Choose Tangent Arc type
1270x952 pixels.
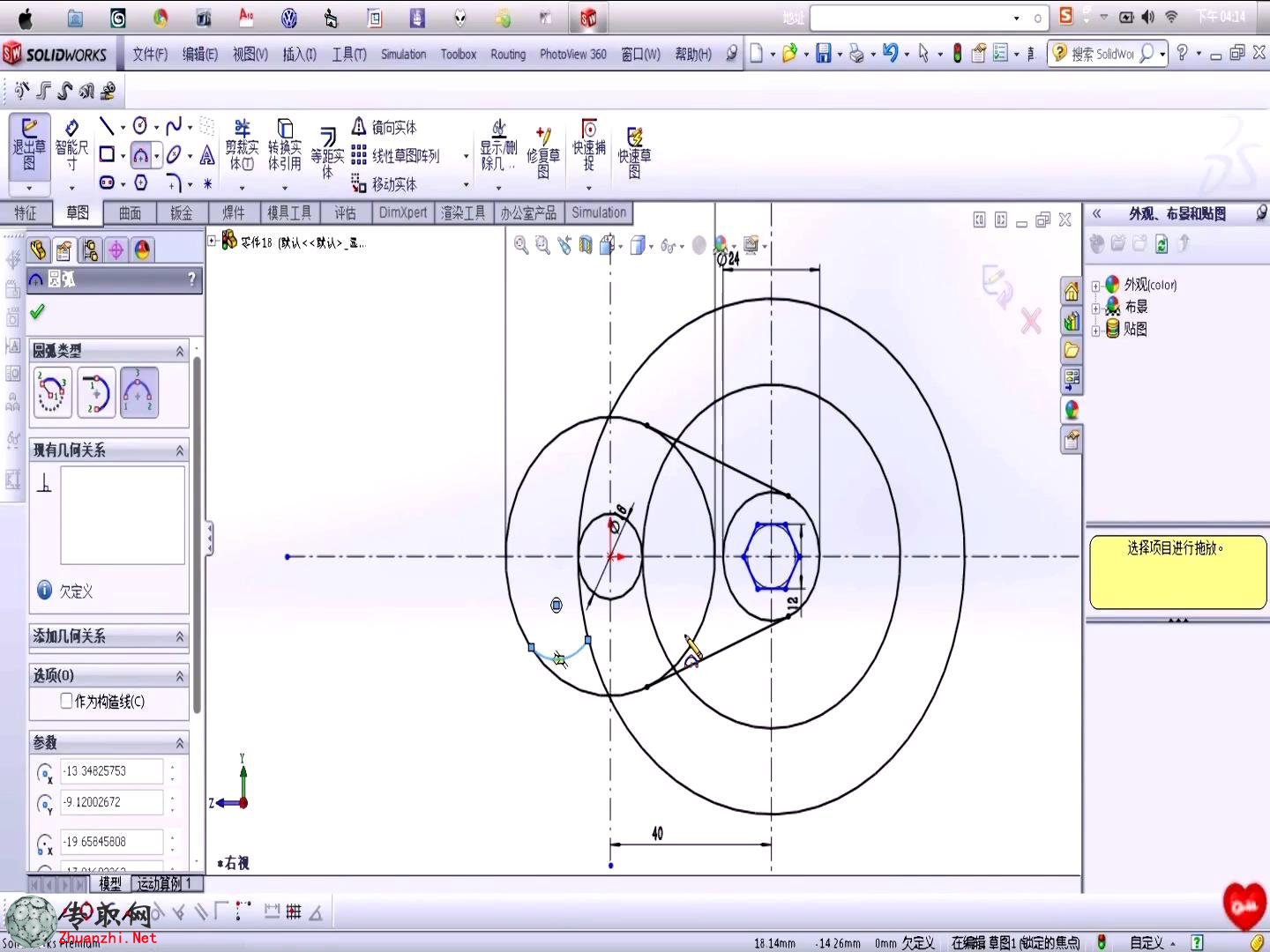(96, 392)
